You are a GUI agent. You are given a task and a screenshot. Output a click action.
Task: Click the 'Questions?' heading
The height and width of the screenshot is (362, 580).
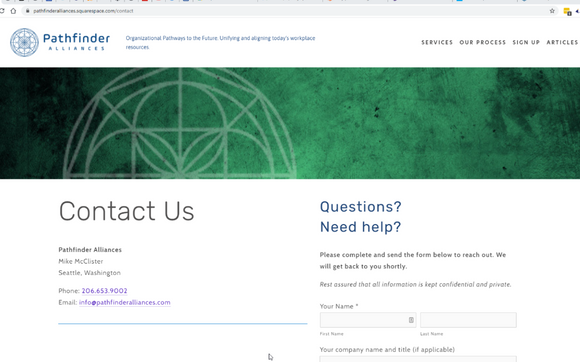[361, 207]
